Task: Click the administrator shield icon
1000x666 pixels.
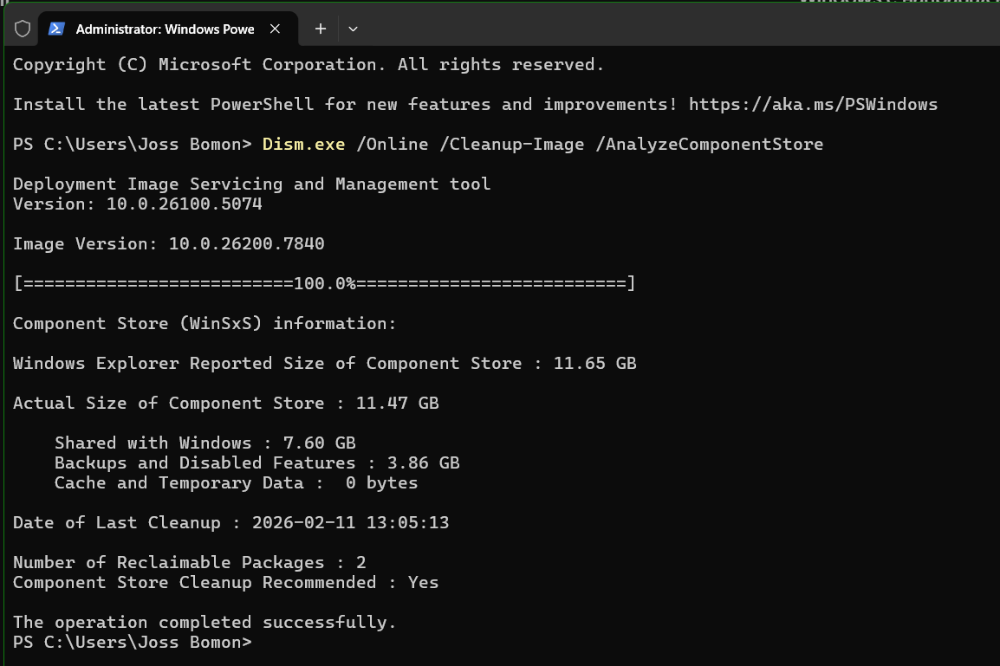Action: (22, 29)
